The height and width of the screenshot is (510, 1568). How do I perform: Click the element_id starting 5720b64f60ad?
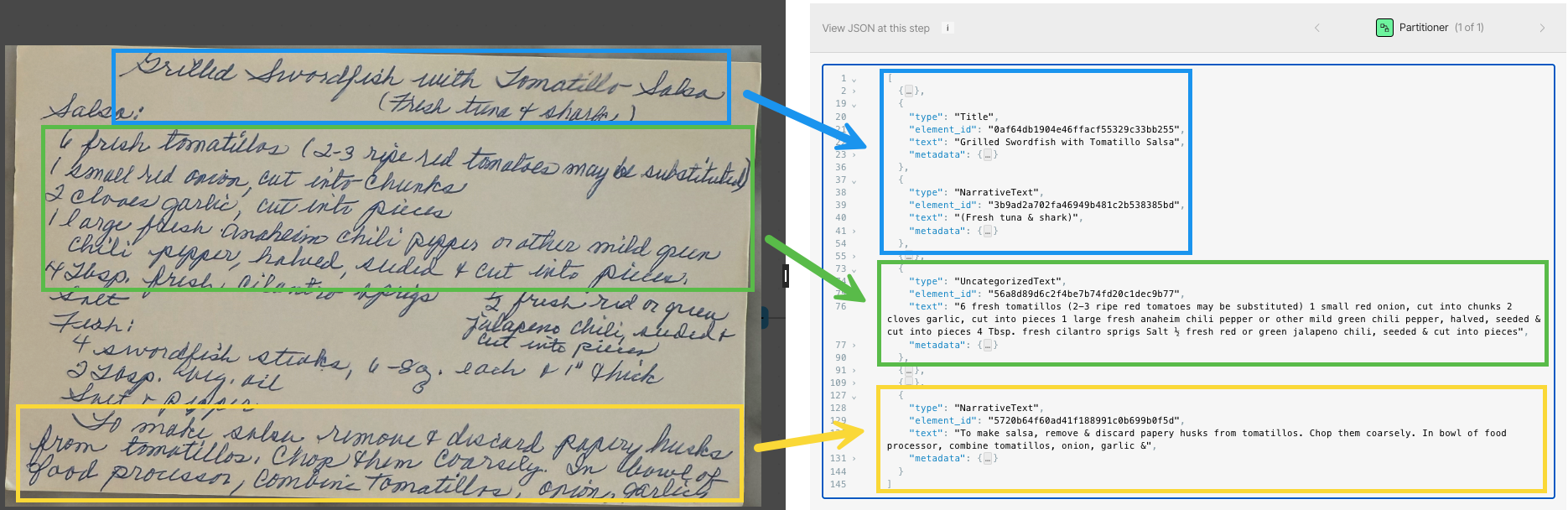(1083, 421)
